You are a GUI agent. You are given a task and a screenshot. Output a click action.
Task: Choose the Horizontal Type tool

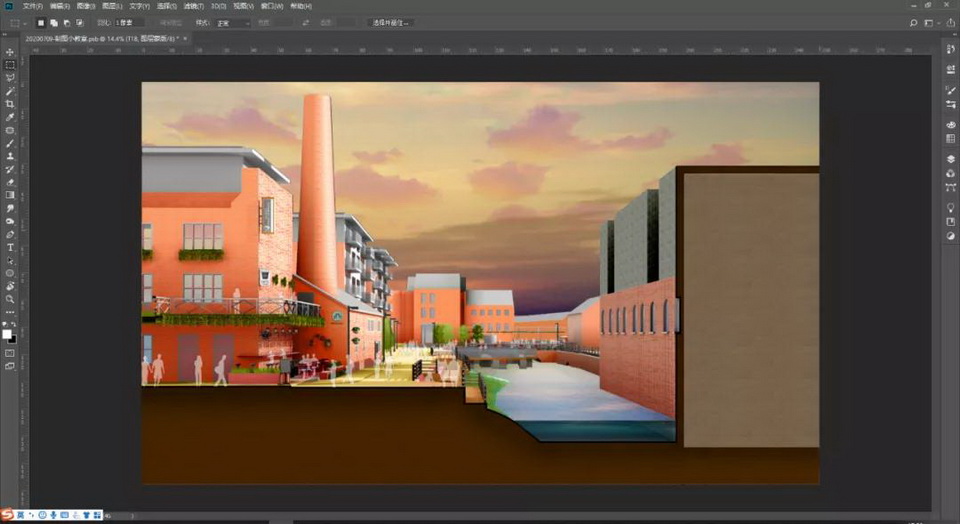[x=10, y=247]
